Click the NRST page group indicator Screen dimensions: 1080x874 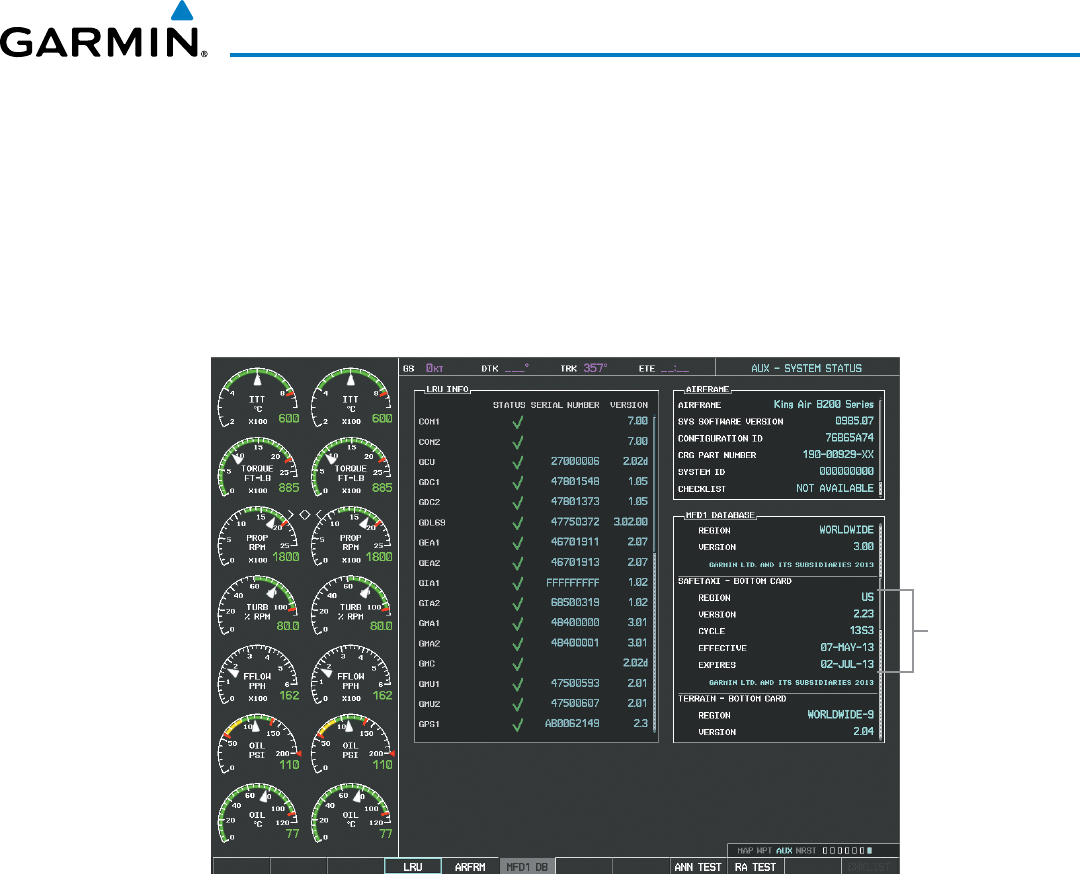(x=806, y=851)
